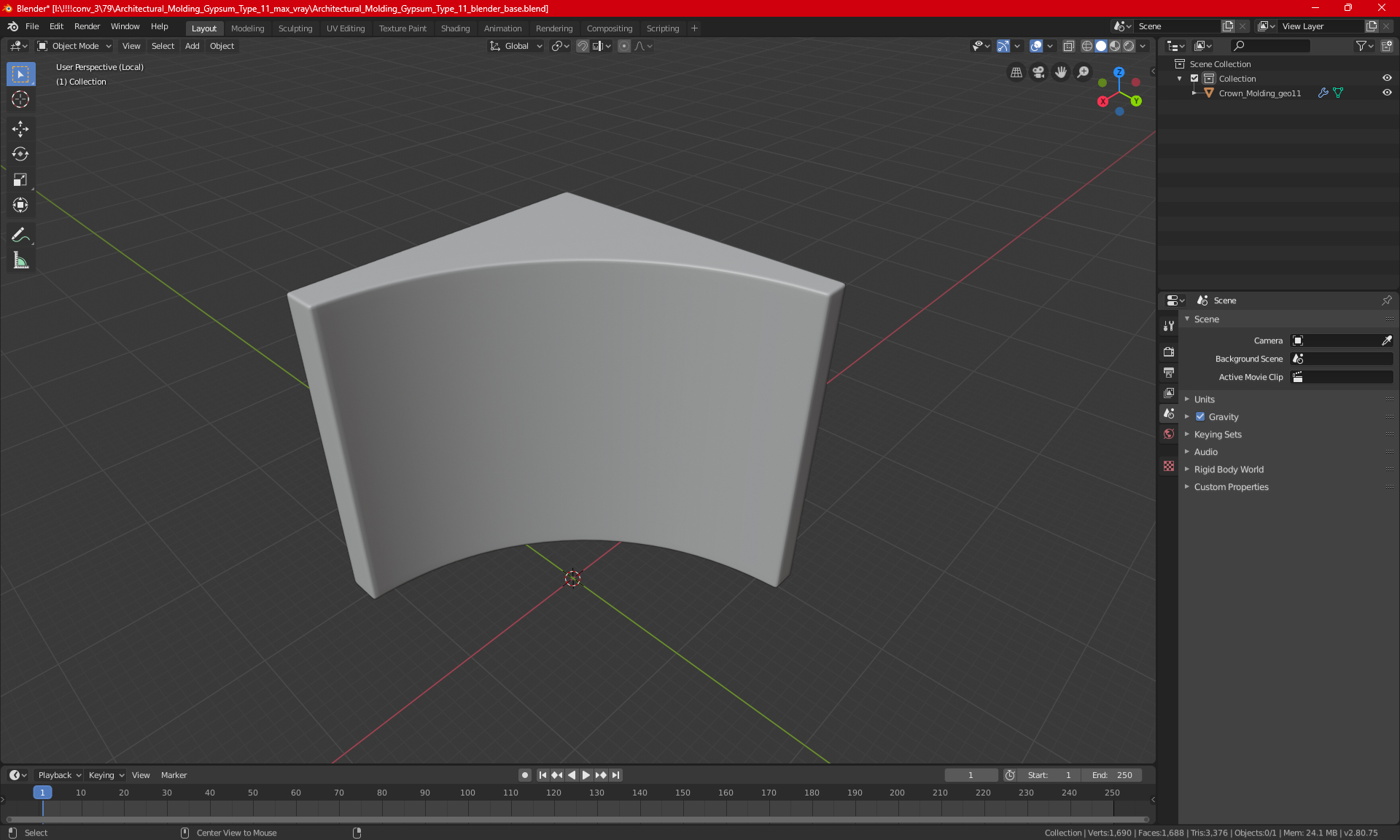
Task: Open the Render menu
Action: [x=87, y=26]
